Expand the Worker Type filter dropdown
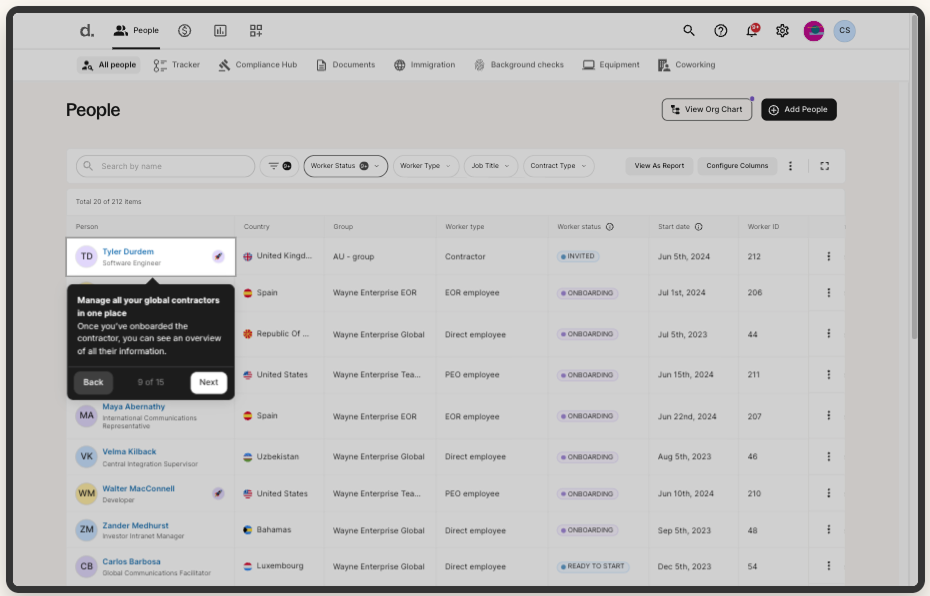The image size is (930, 596). point(425,166)
